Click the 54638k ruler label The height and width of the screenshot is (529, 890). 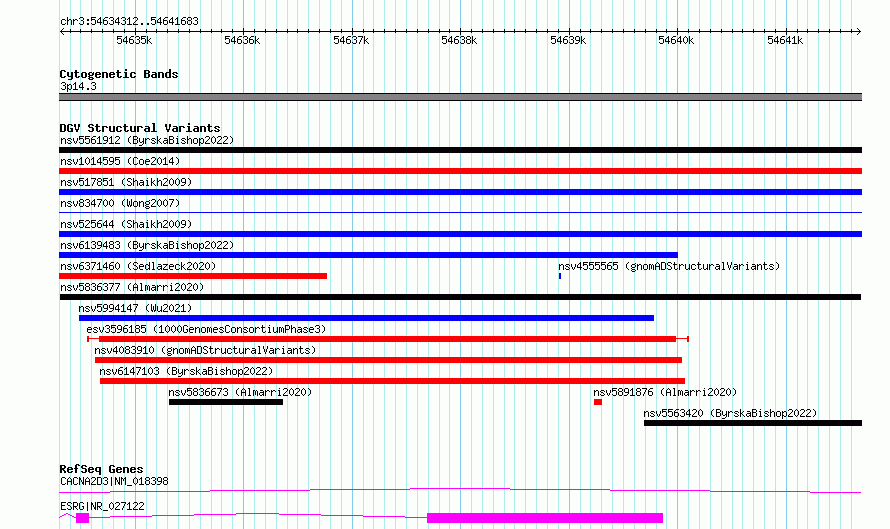459,40
